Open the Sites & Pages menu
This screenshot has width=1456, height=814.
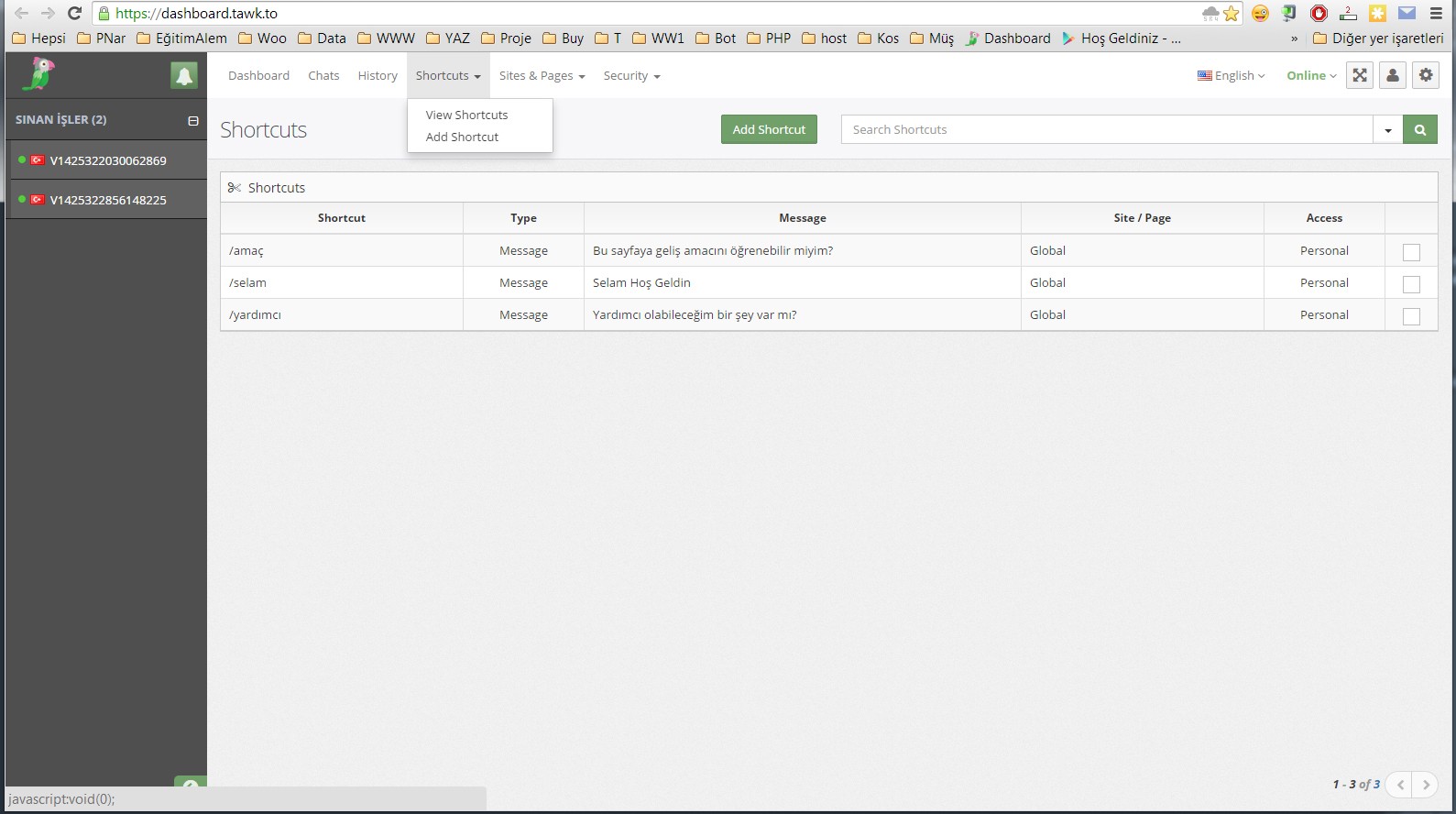[542, 76]
